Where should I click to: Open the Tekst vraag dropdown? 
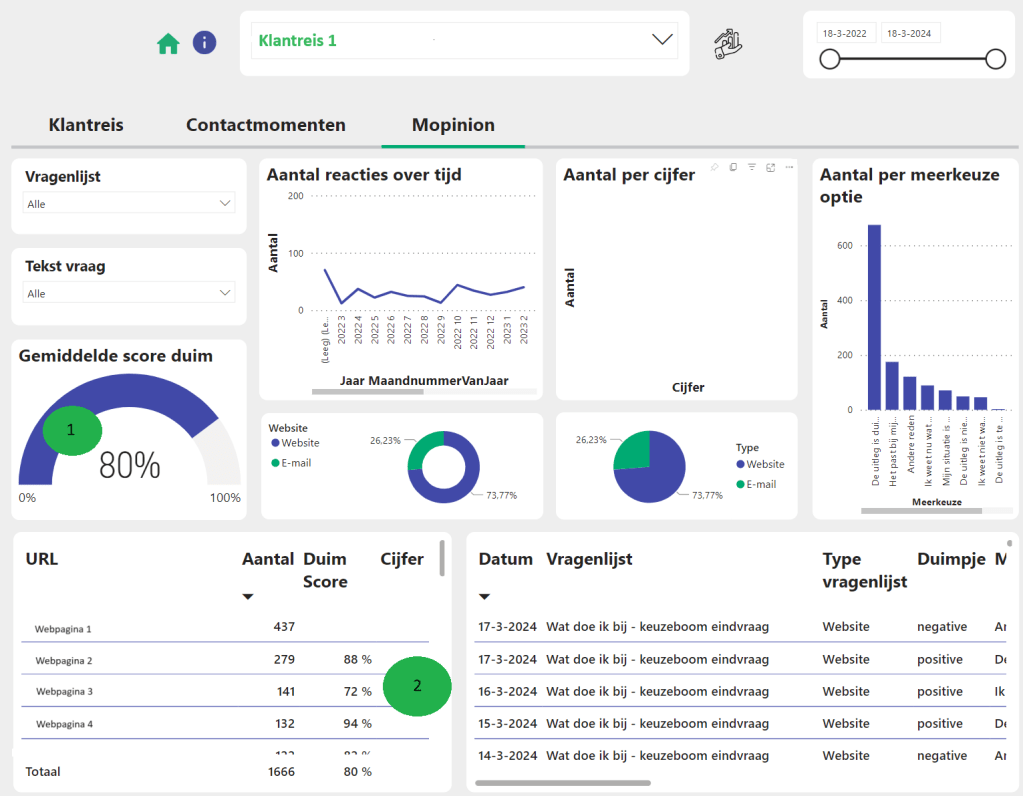click(129, 293)
